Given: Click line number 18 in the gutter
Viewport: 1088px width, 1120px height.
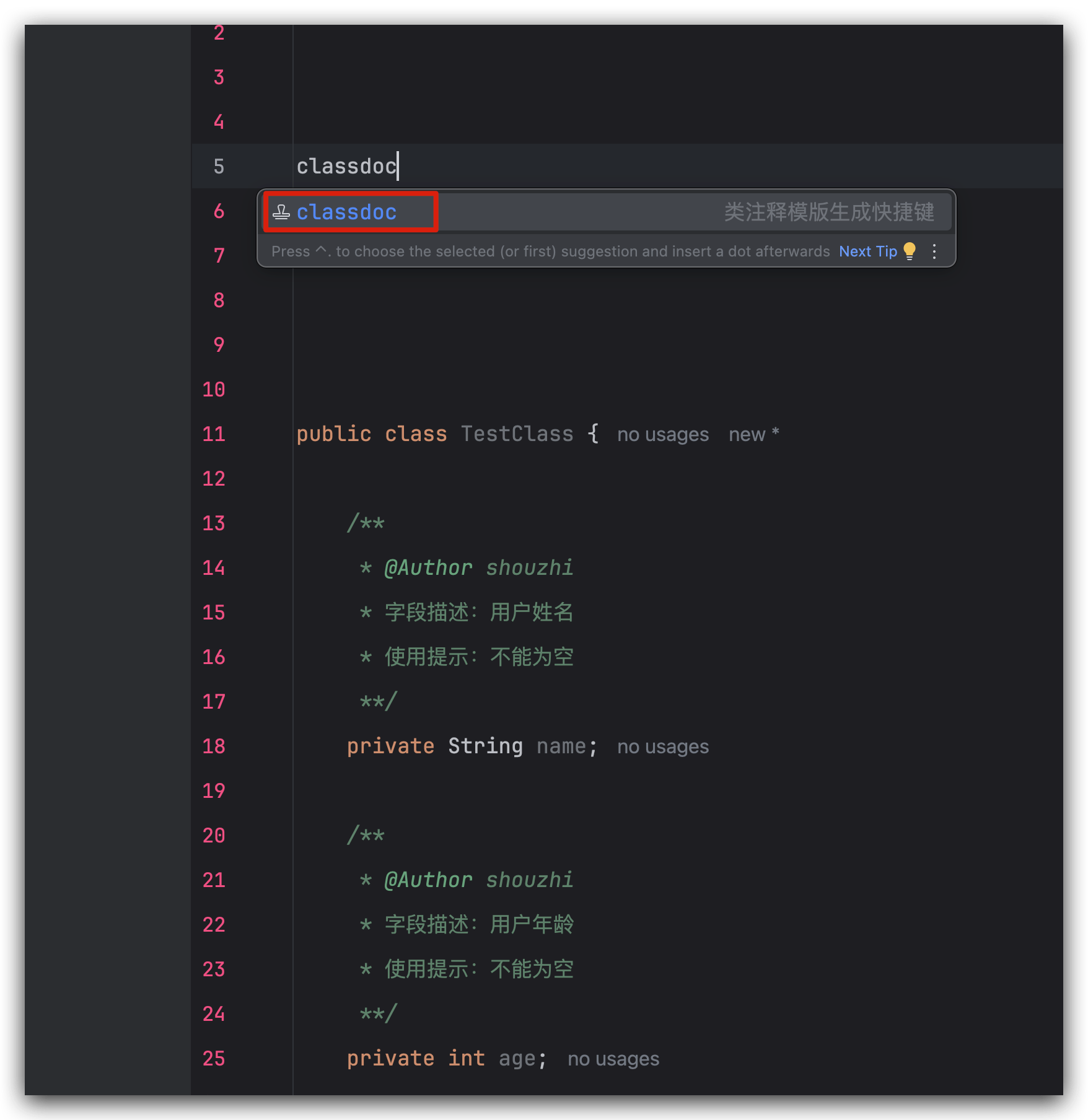Looking at the screenshot, I should [x=214, y=746].
